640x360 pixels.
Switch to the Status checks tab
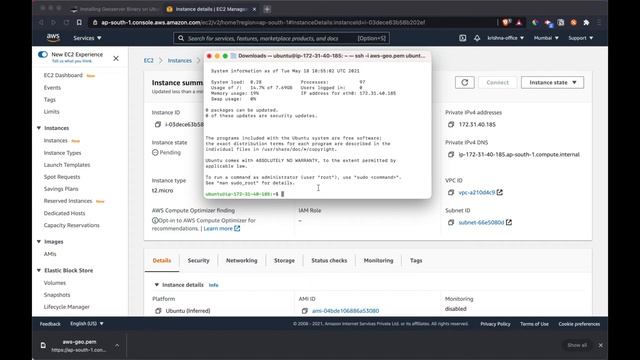(x=329, y=260)
